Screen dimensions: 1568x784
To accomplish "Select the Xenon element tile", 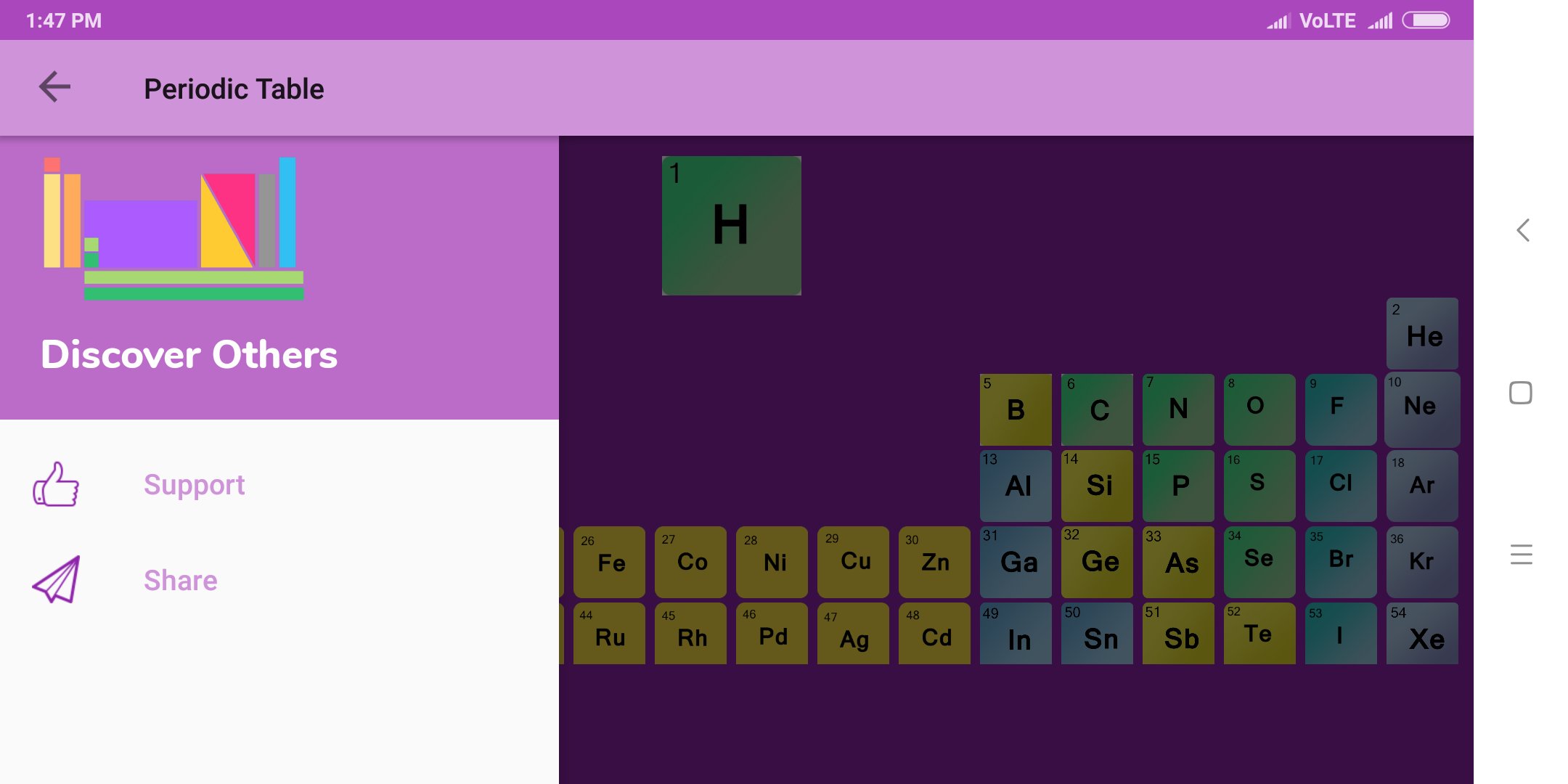I will point(1421,632).
